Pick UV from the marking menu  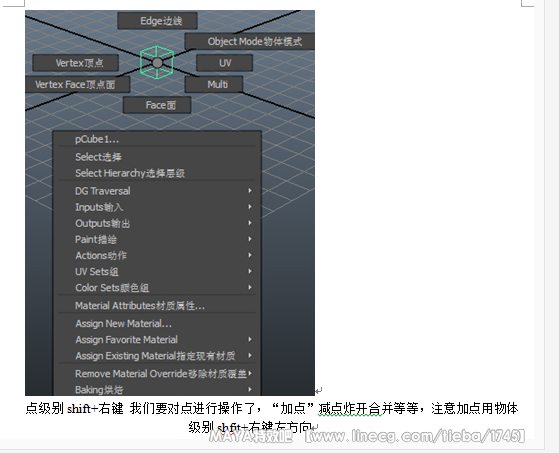(x=225, y=63)
